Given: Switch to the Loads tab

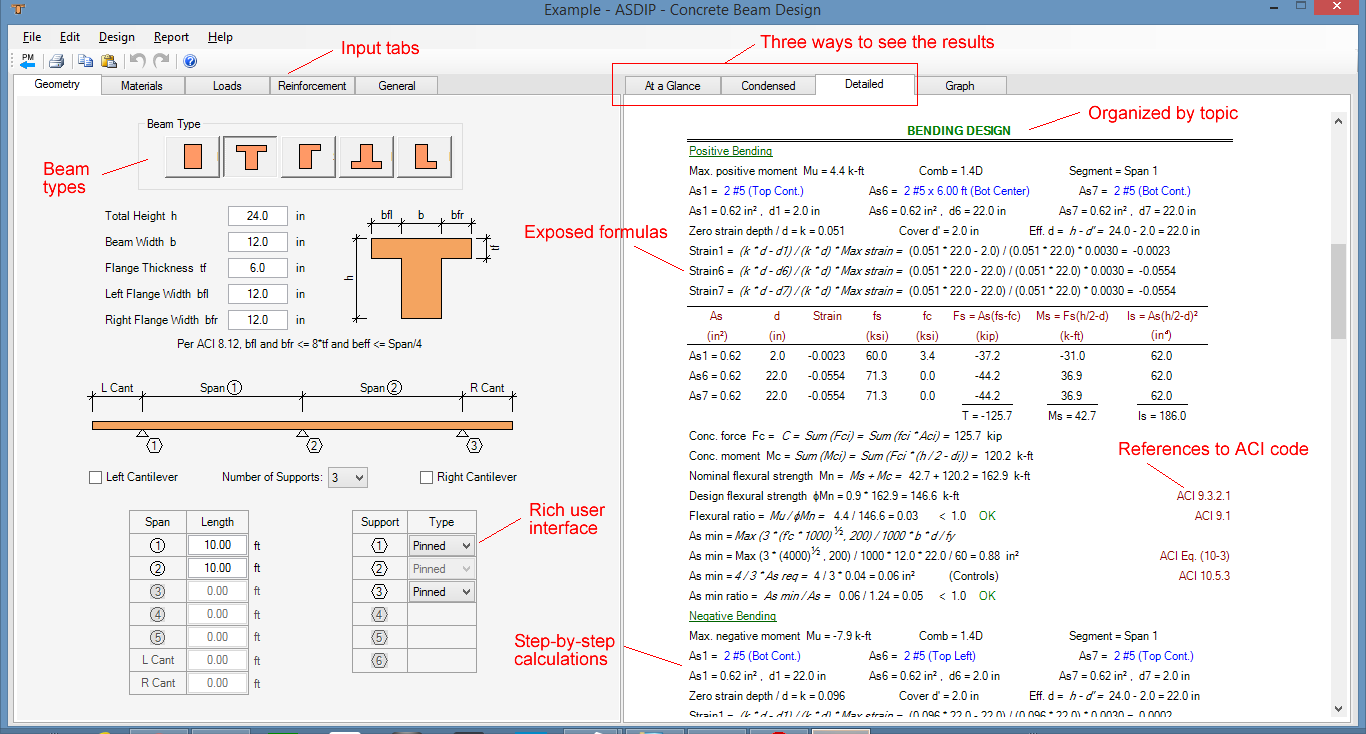Looking at the screenshot, I should click(x=227, y=86).
